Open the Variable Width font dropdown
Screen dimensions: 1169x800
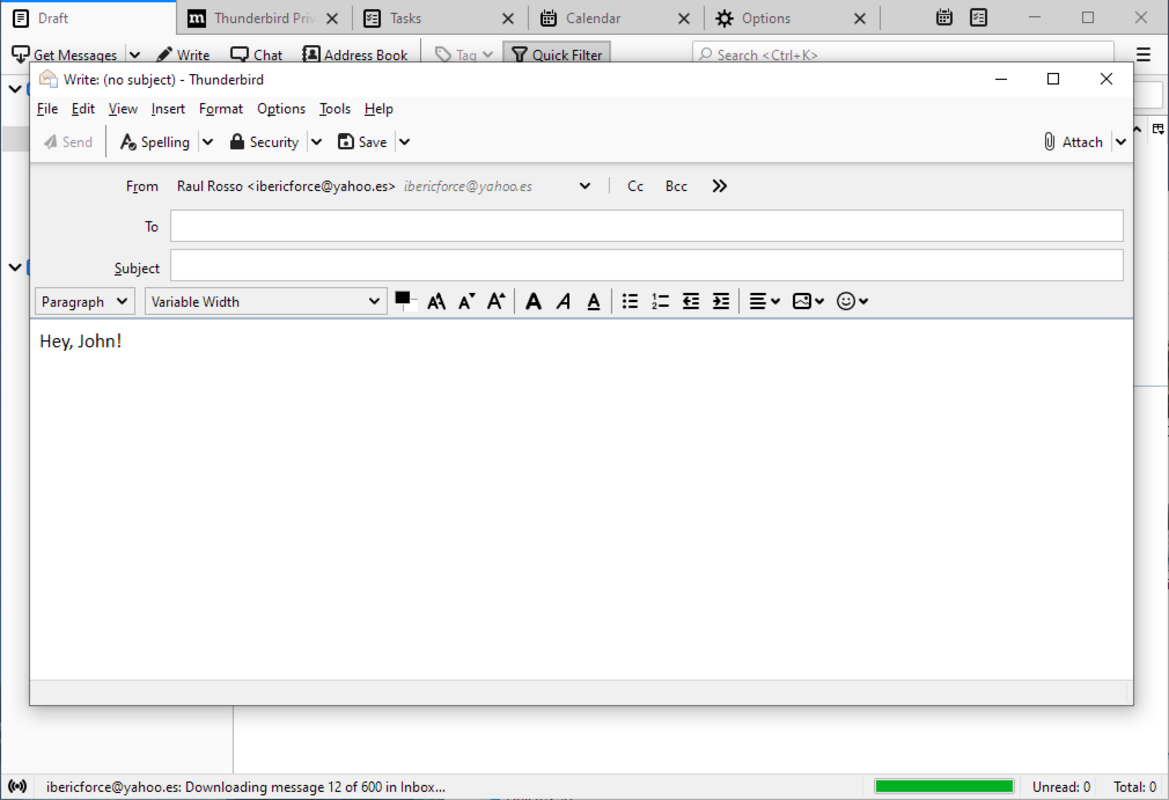pyautogui.click(x=265, y=302)
